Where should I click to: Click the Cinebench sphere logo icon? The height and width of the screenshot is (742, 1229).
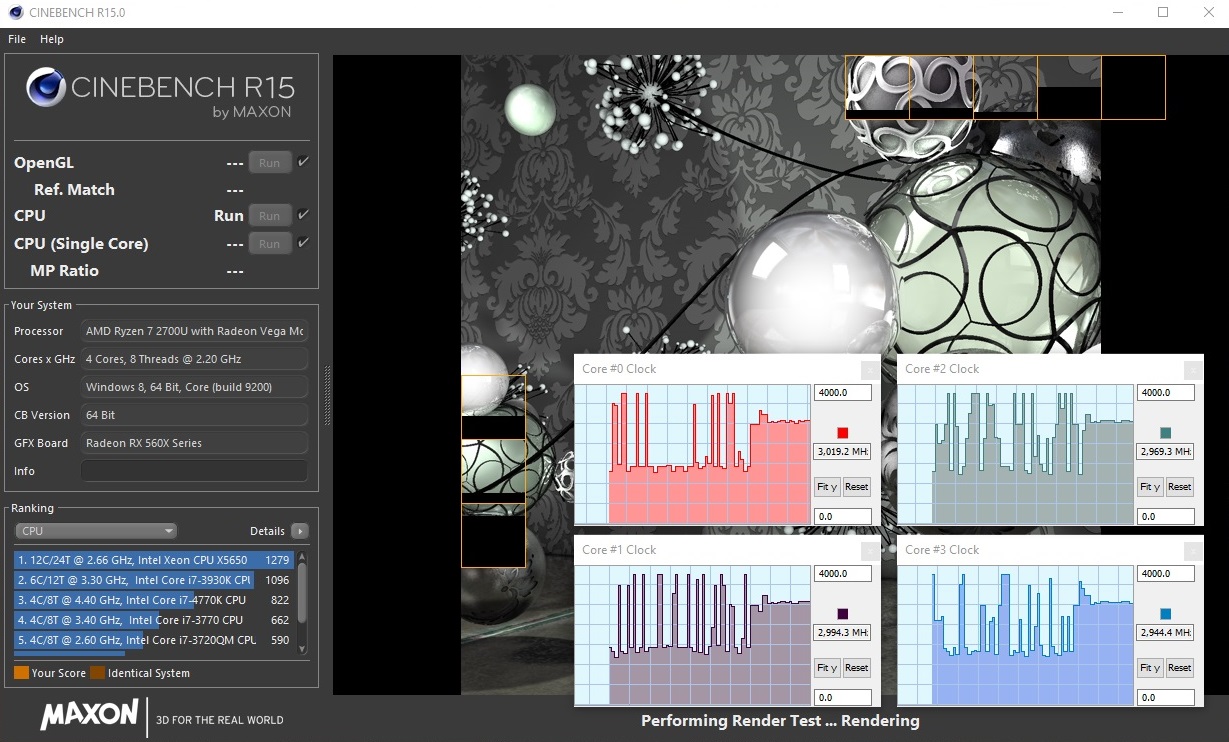point(46,88)
